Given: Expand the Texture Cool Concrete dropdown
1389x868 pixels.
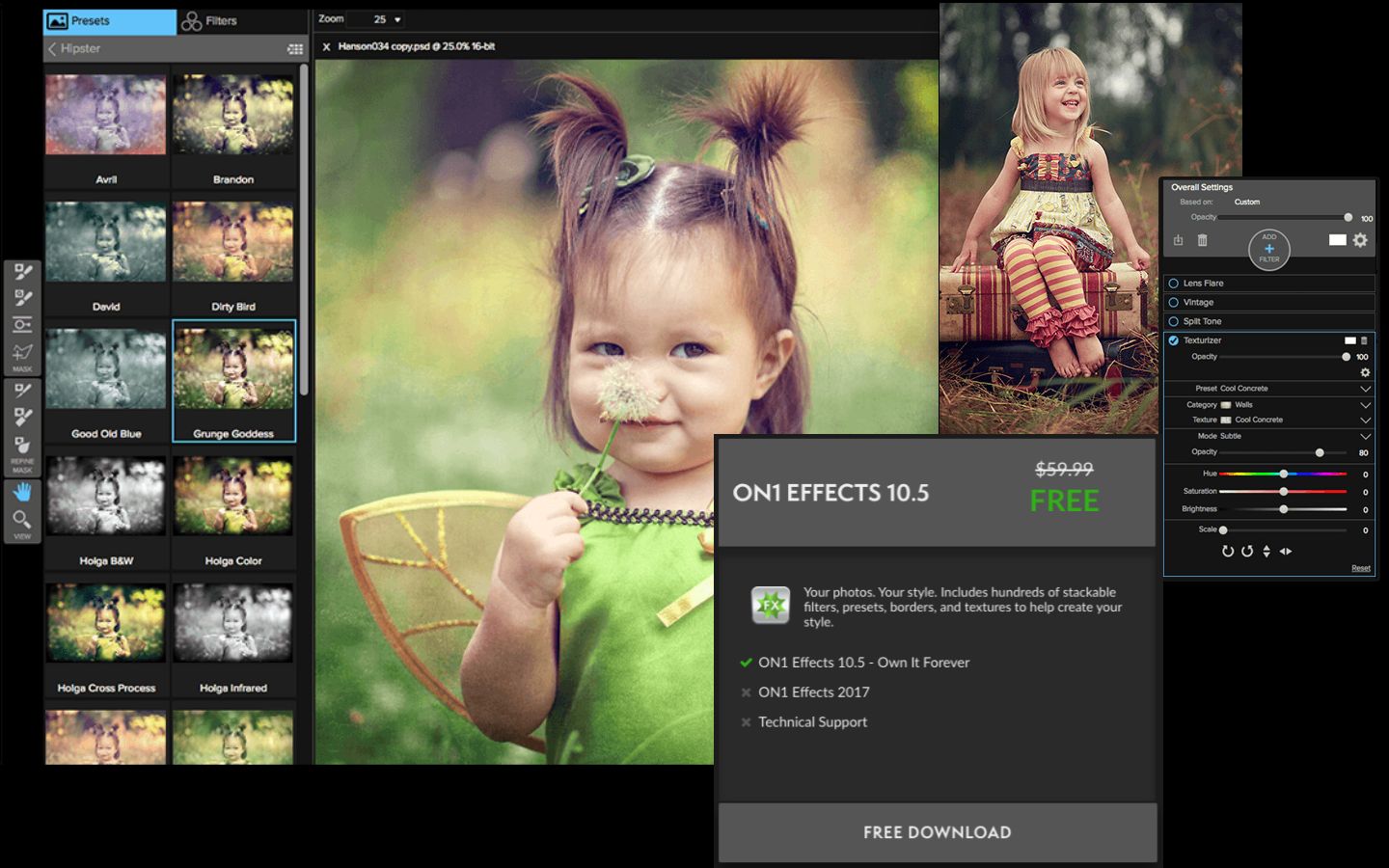Looking at the screenshot, I should (x=1365, y=420).
